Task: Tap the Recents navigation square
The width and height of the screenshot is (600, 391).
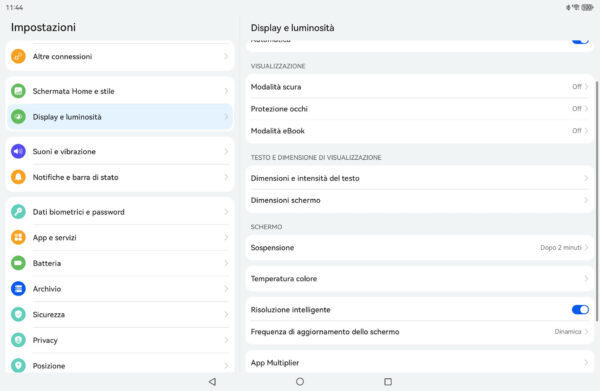Action: (x=388, y=381)
